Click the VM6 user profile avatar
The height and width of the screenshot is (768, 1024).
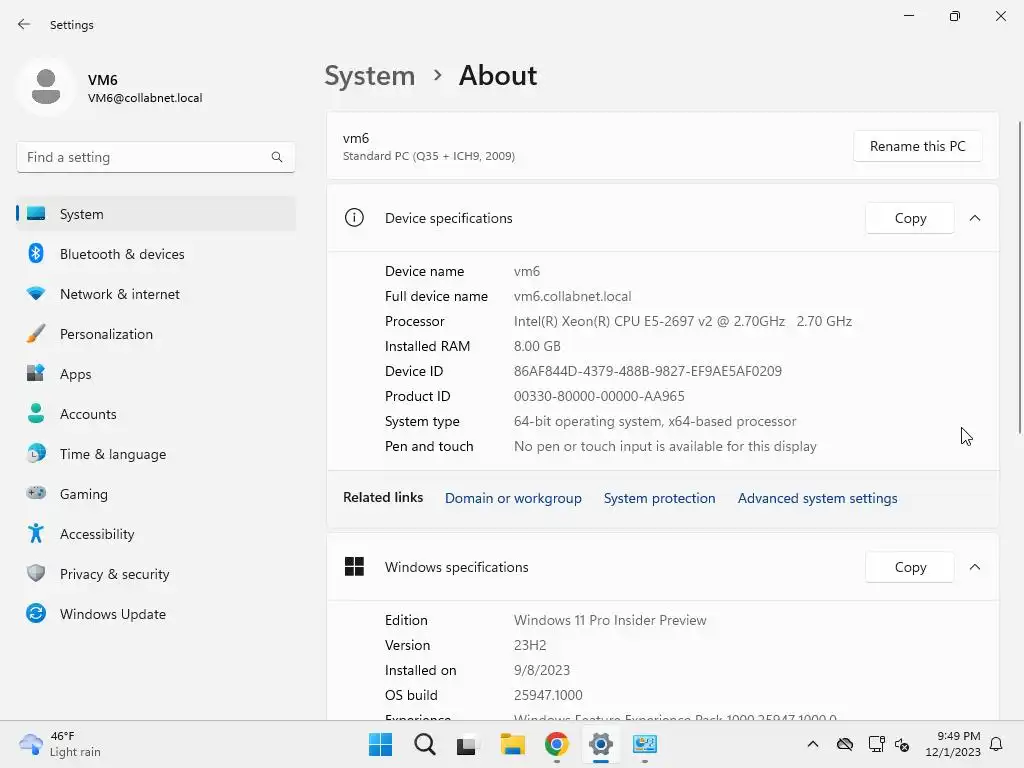pyautogui.click(x=46, y=87)
